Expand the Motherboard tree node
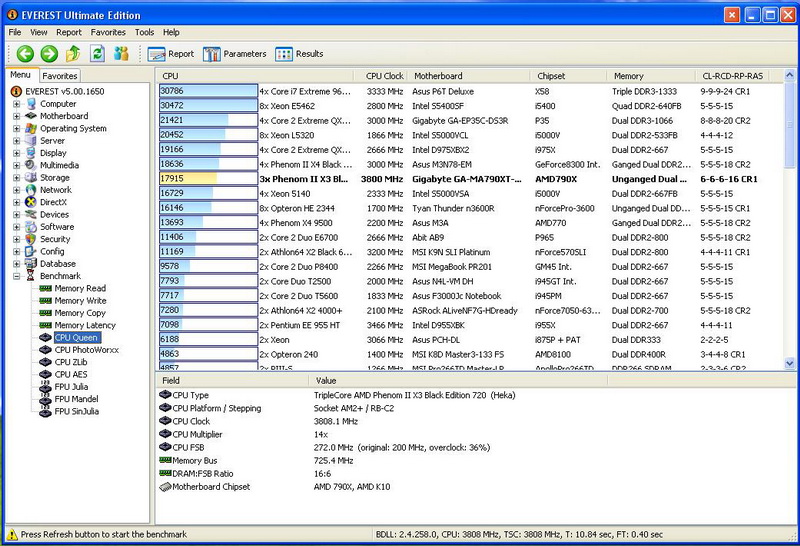The height and width of the screenshot is (546, 800). coord(16,116)
